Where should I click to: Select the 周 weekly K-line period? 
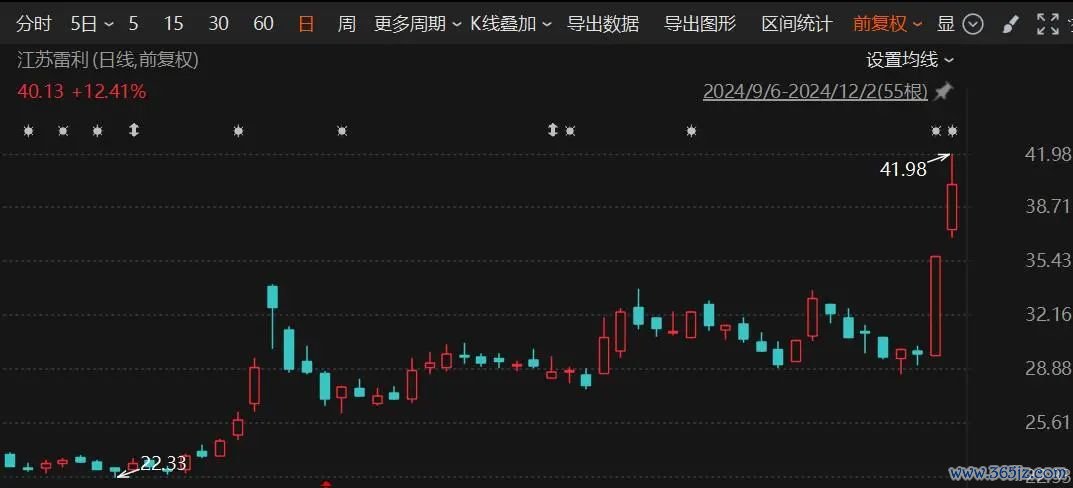pos(346,24)
